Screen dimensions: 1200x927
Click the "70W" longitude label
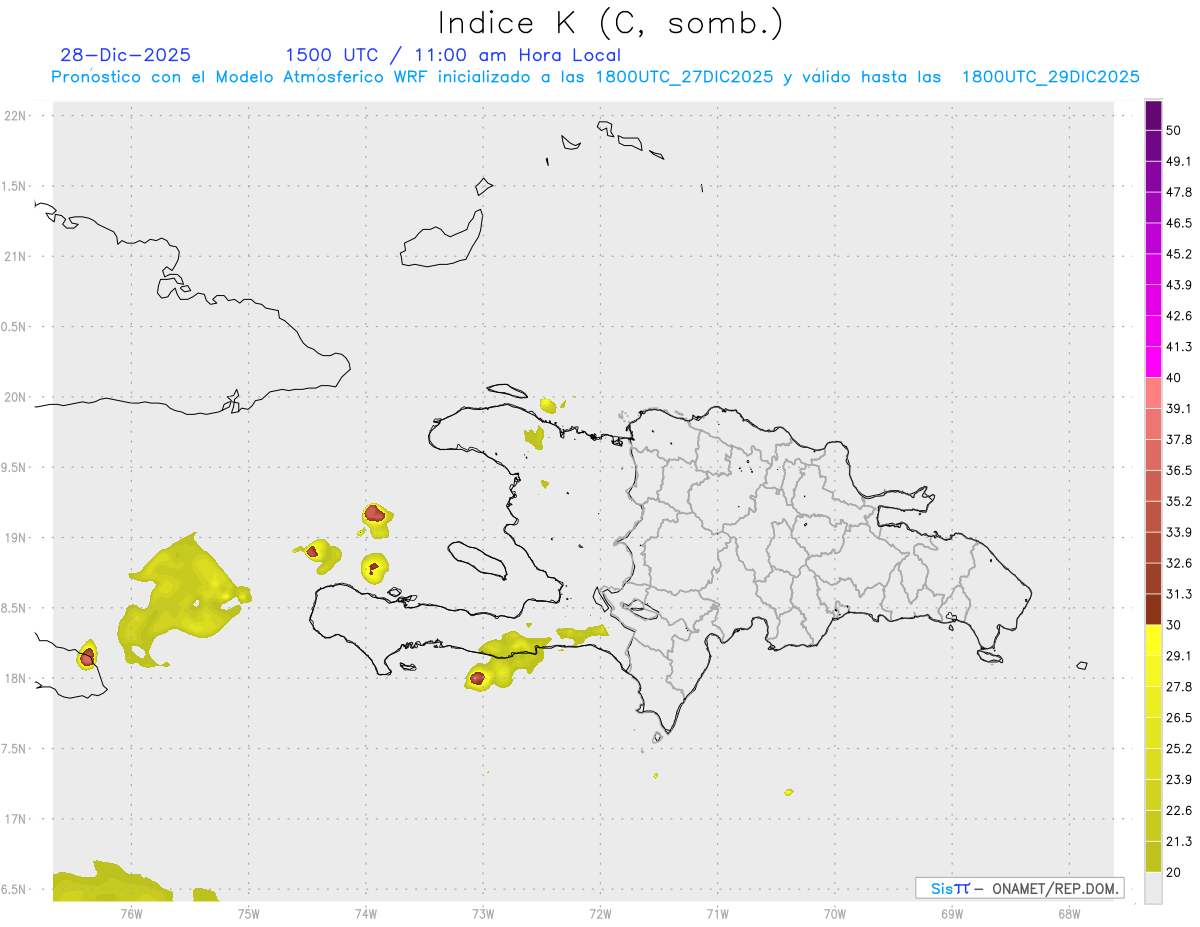click(x=835, y=912)
